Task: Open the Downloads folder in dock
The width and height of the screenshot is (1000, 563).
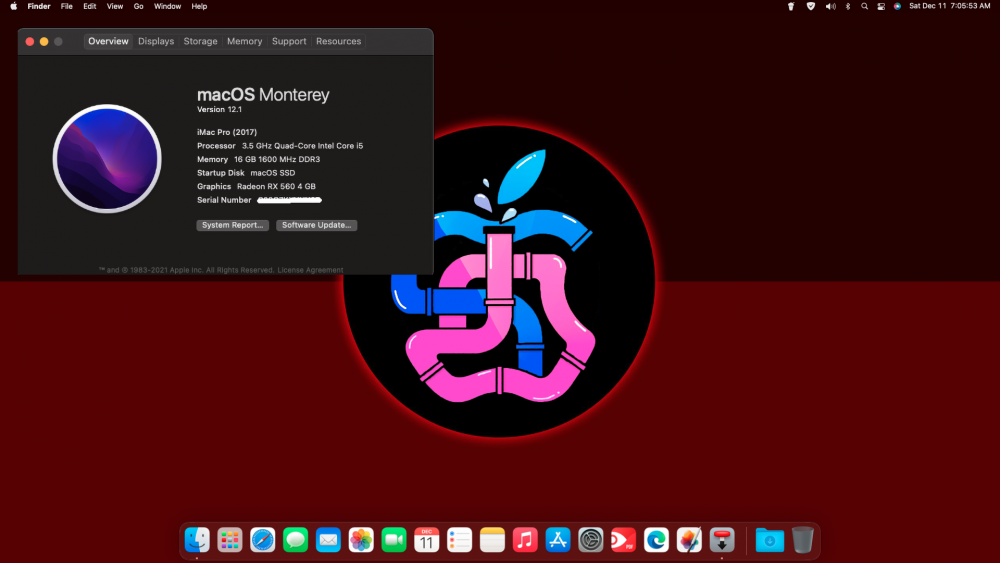Action: click(770, 540)
